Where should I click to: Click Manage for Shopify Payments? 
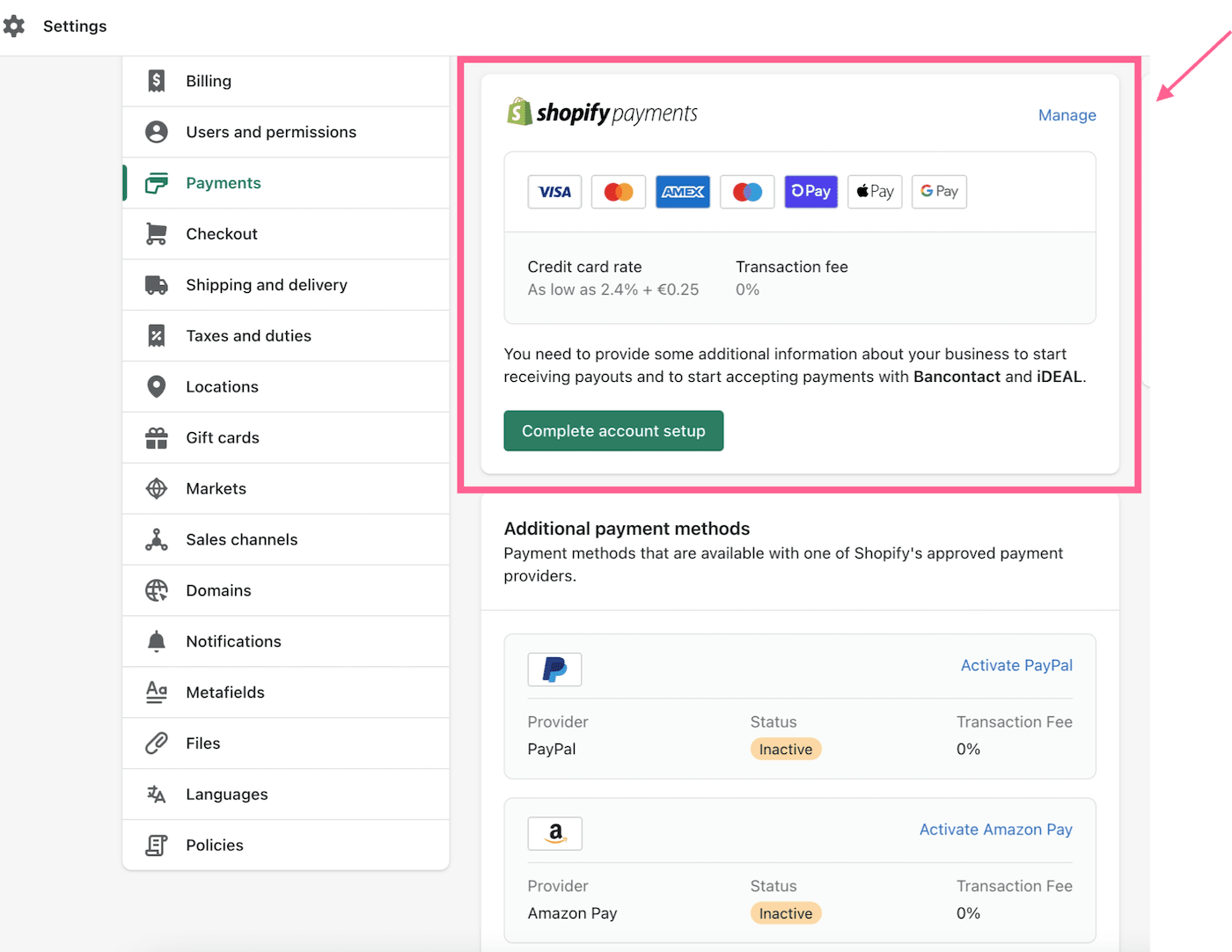[1067, 115]
